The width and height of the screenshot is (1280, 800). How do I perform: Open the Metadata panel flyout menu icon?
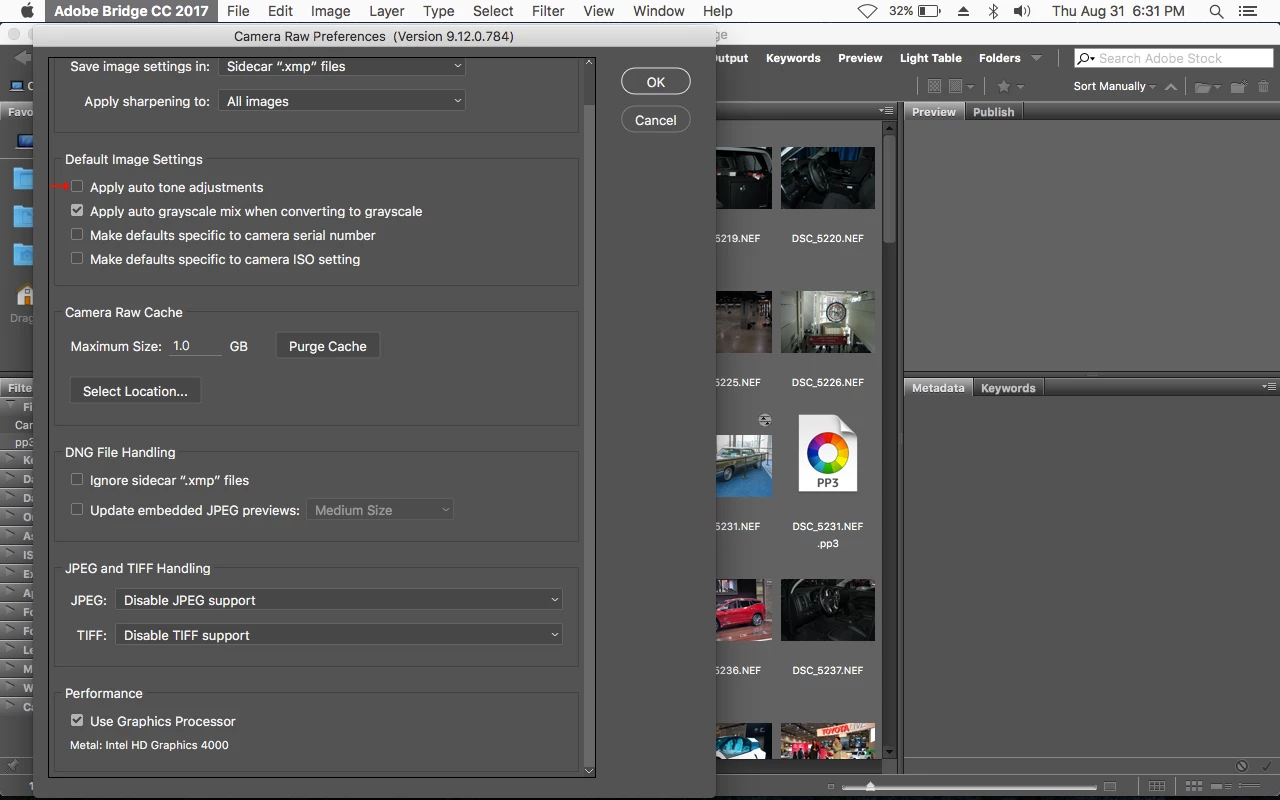[1269, 386]
